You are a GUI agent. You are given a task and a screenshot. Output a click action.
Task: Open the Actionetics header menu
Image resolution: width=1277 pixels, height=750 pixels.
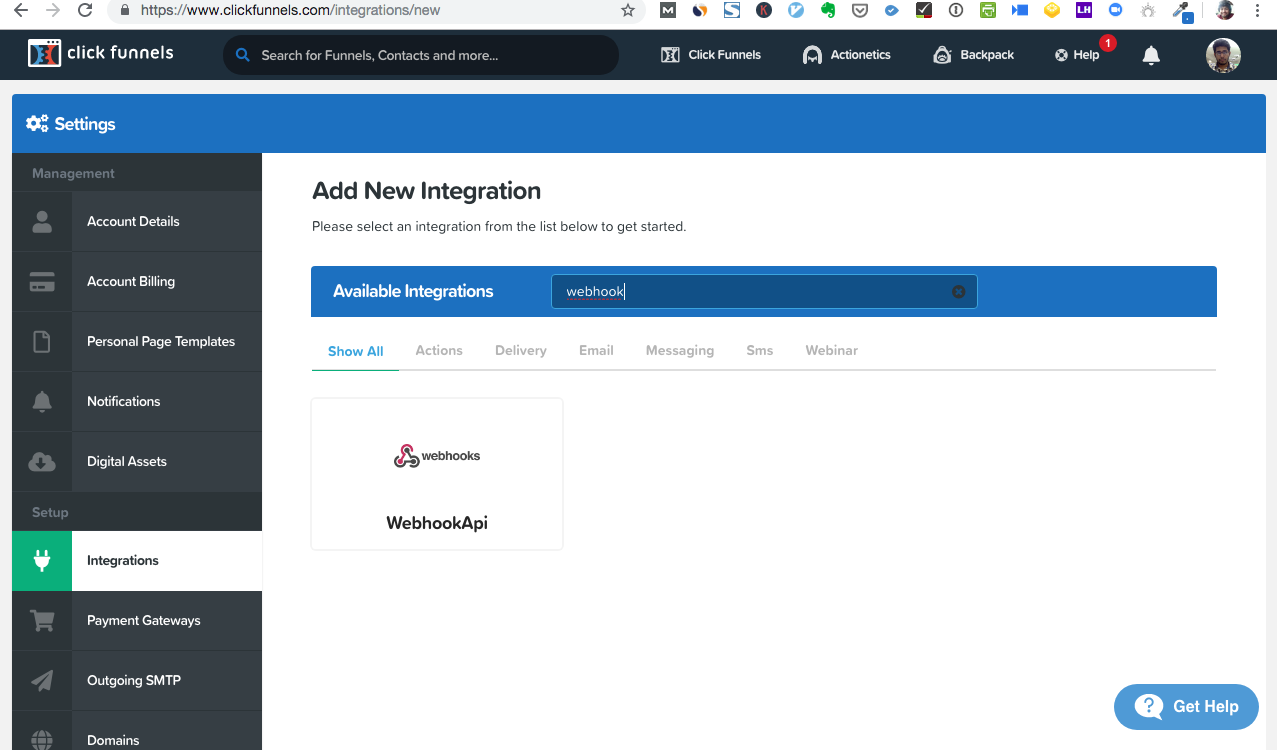[846, 55]
